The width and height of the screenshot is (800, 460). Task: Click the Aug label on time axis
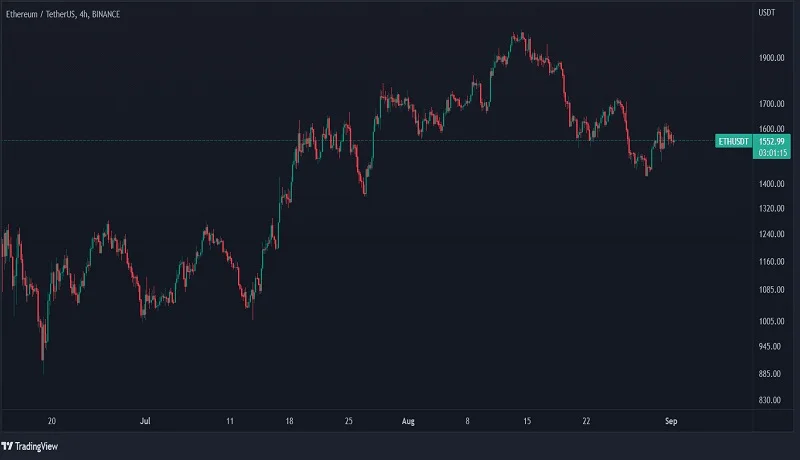(x=405, y=422)
